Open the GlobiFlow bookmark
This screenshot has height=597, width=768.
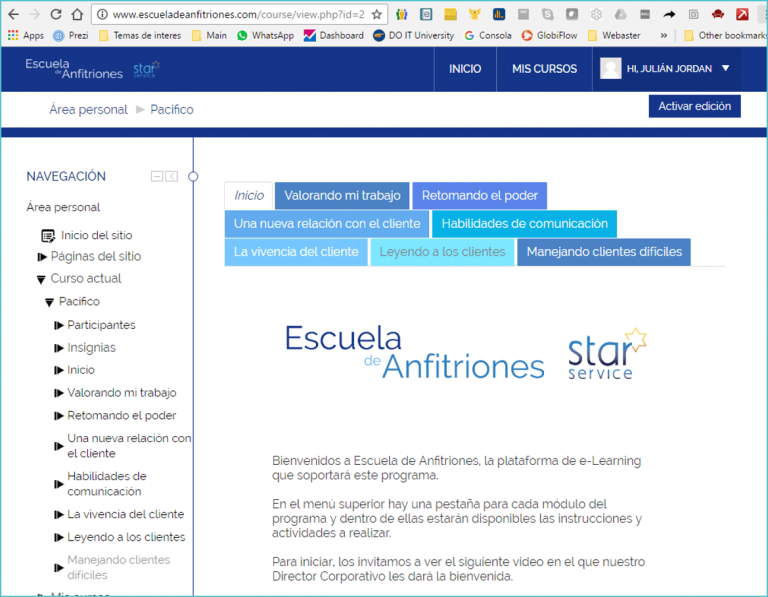[x=549, y=35]
